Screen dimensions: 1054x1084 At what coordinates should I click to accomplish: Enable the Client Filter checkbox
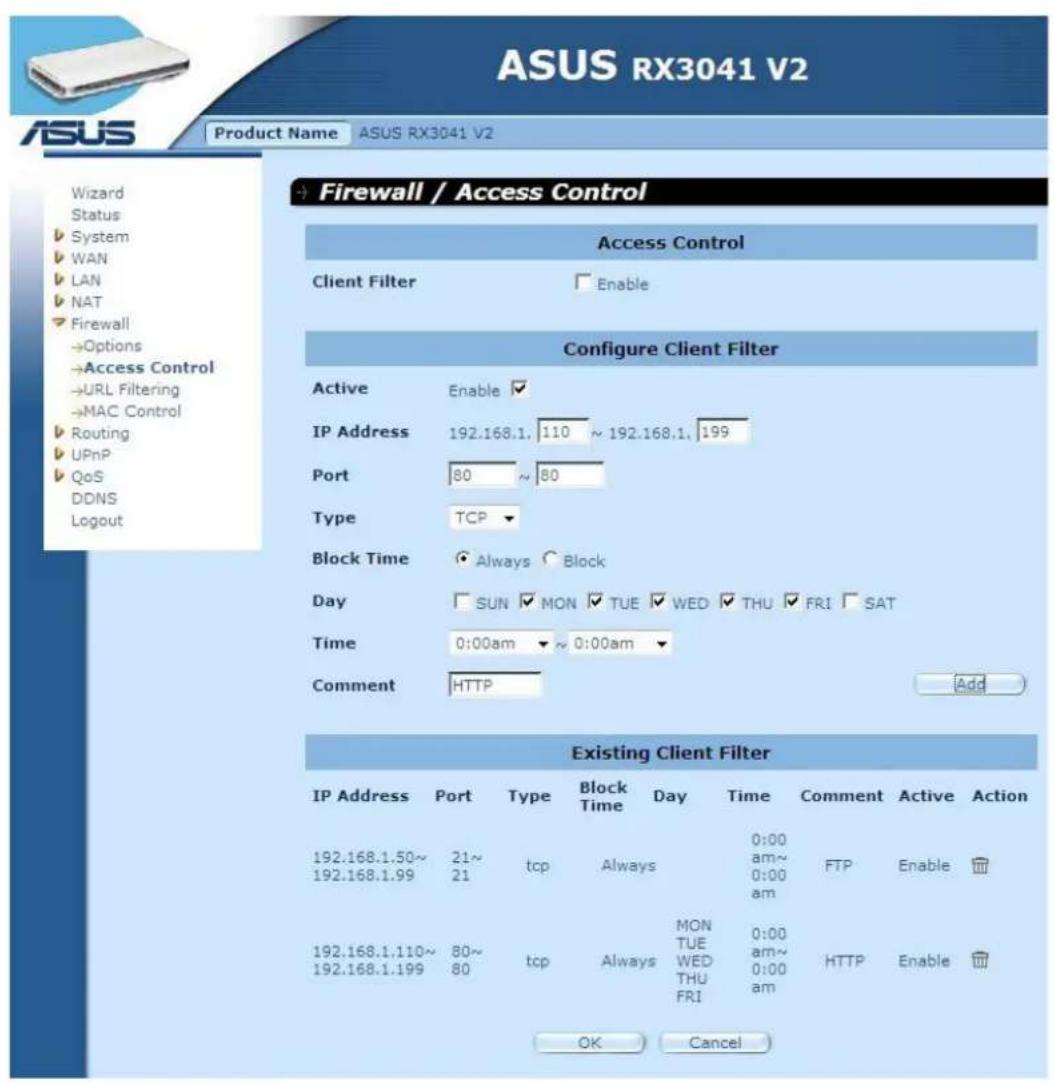(x=583, y=282)
